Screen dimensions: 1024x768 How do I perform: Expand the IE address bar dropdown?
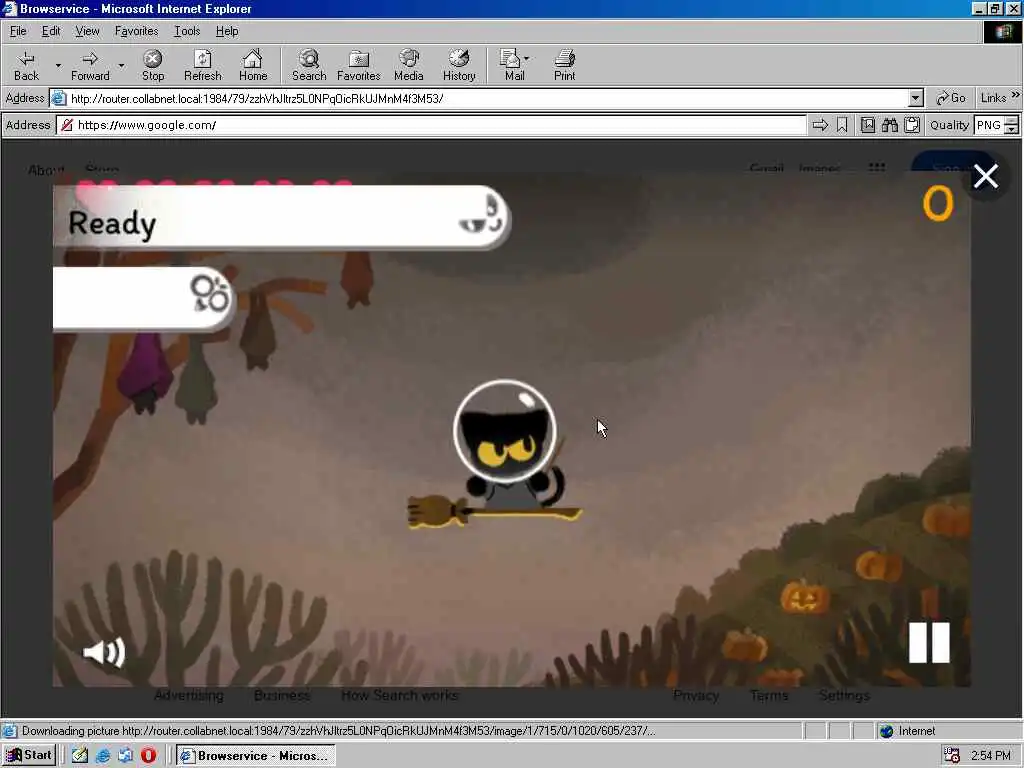[x=916, y=99]
